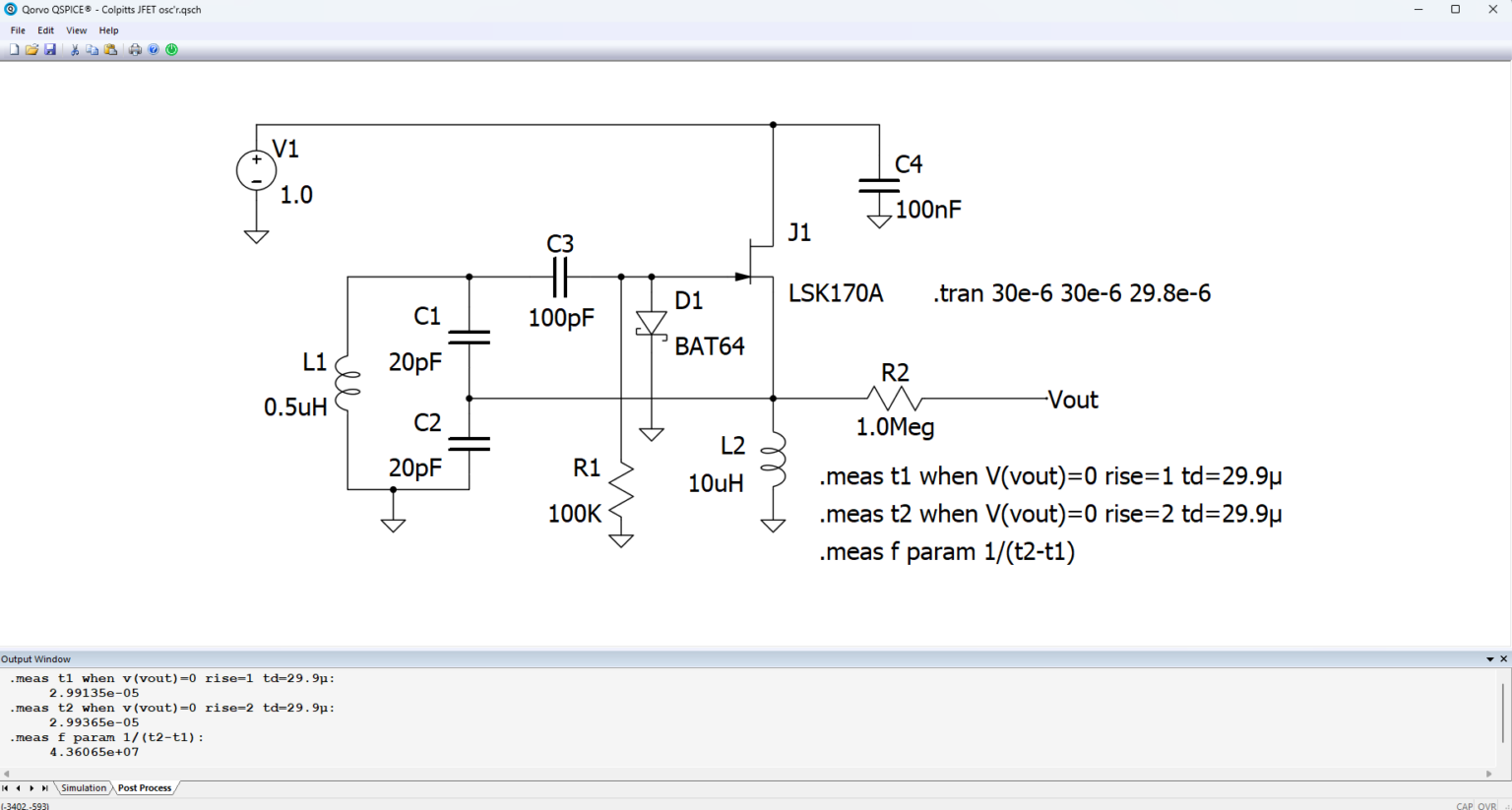Open the Output Window options dropdown arrow
This screenshot has width=1512, height=810.
point(1489,658)
